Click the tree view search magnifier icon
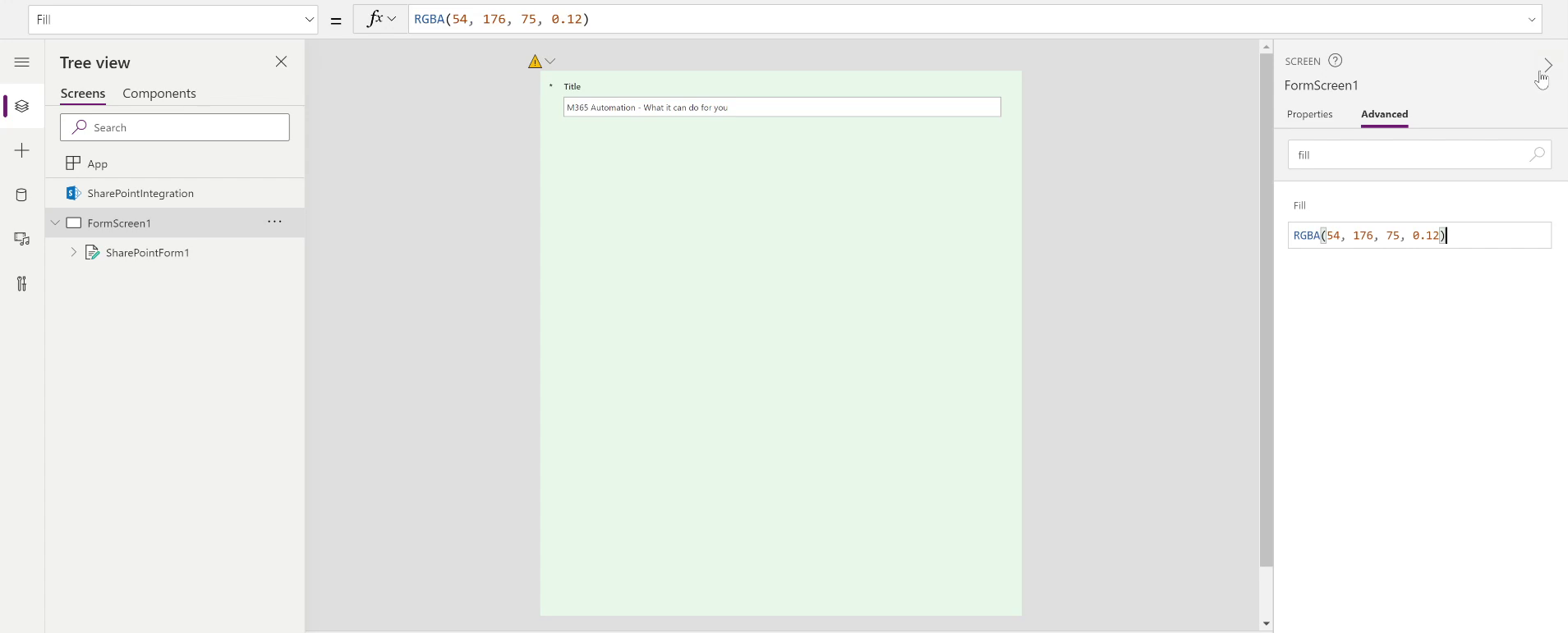This screenshot has width=1568, height=633. pos(80,127)
